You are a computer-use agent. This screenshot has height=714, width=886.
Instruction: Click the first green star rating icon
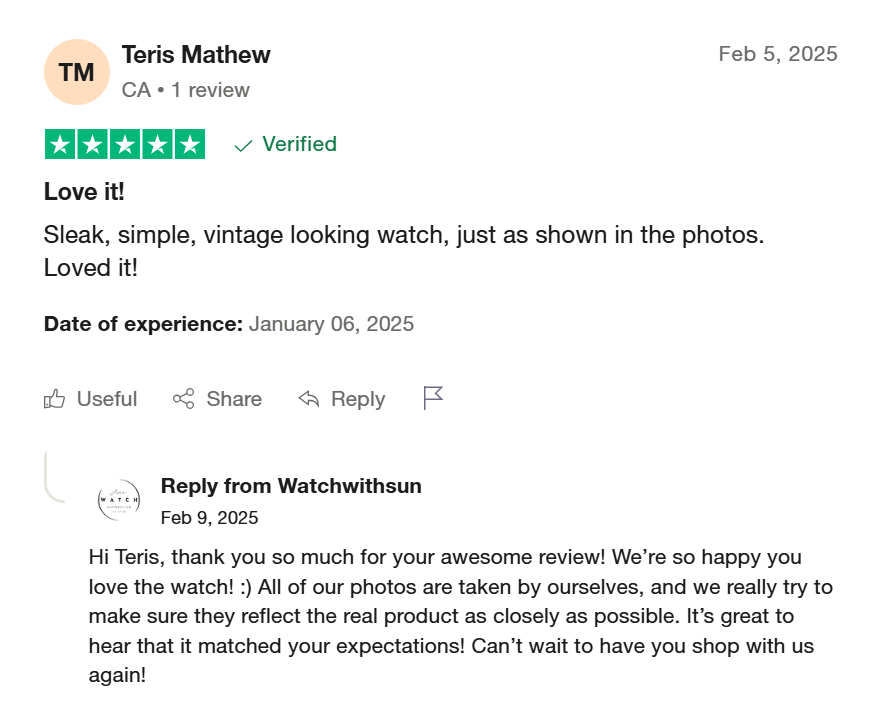tap(60, 143)
